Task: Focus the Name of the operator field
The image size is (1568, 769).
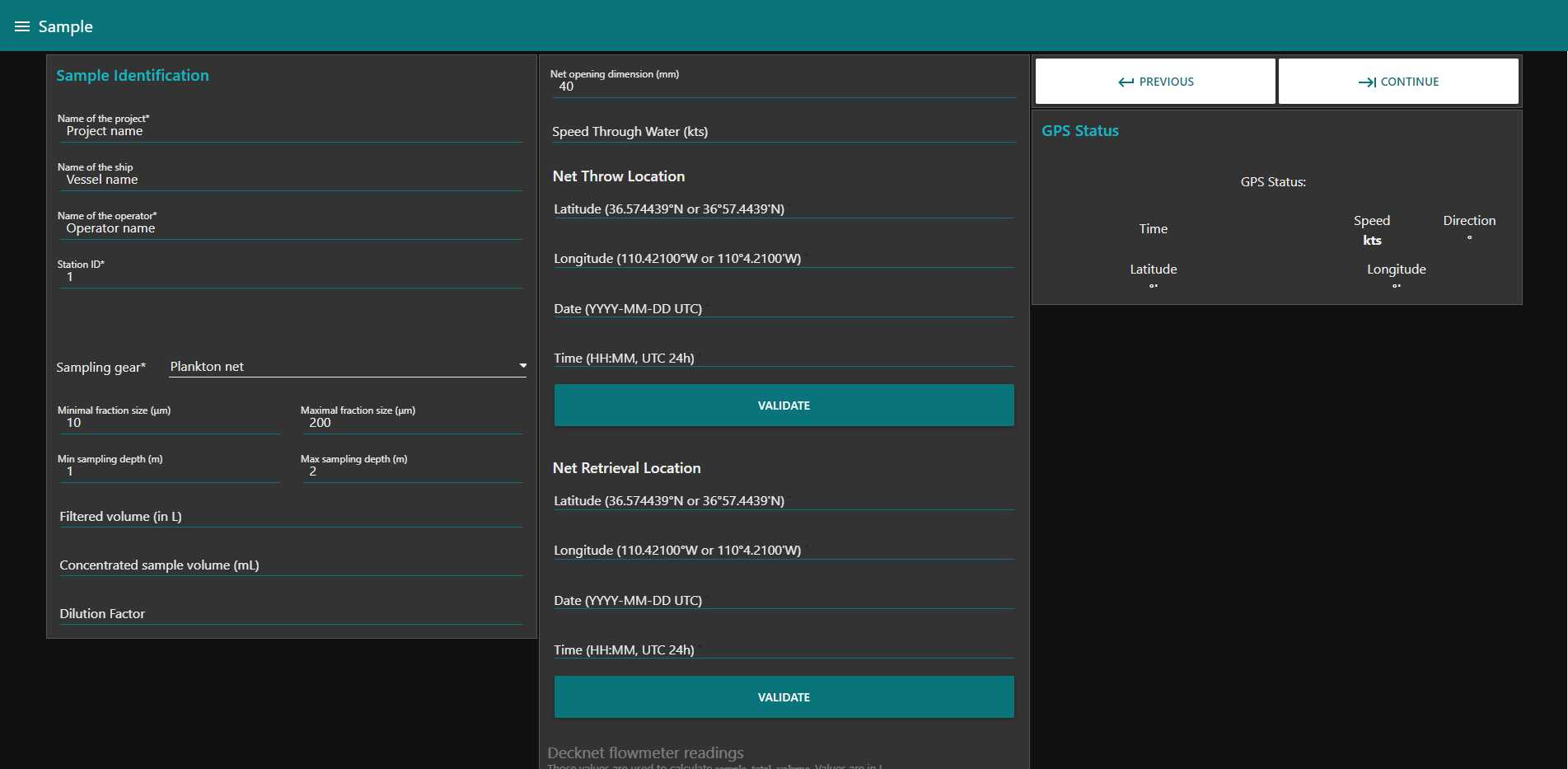Action: (x=290, y=229)
